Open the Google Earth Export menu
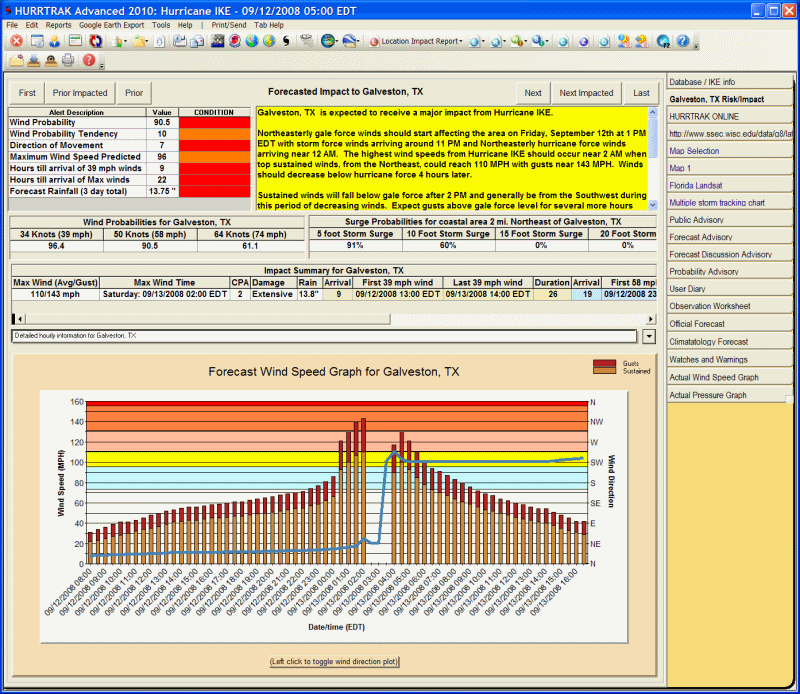Screen dimensions: 800x694 click(x=111, y=24)
